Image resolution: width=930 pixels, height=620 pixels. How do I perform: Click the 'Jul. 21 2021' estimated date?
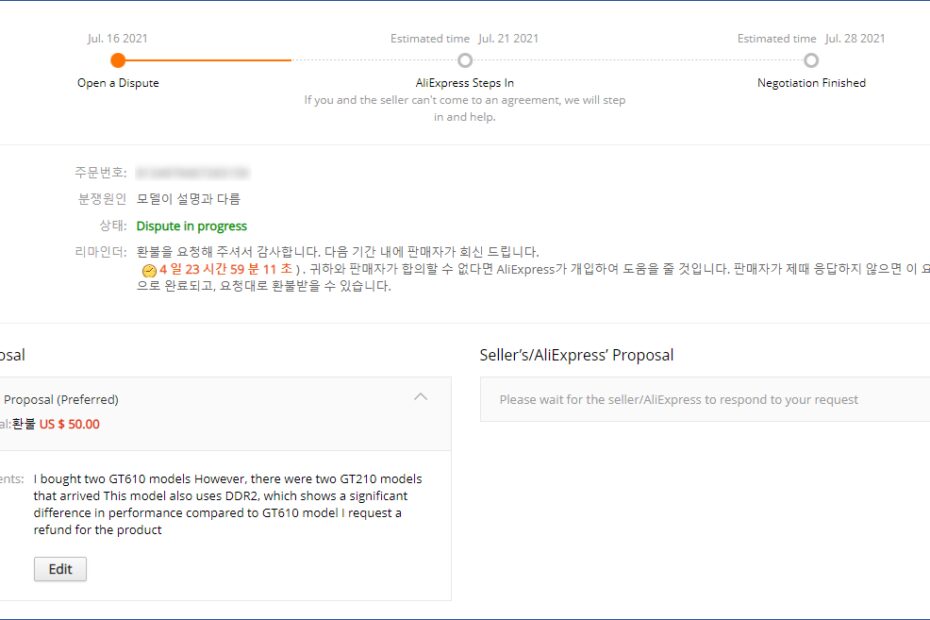click(508, 39)
